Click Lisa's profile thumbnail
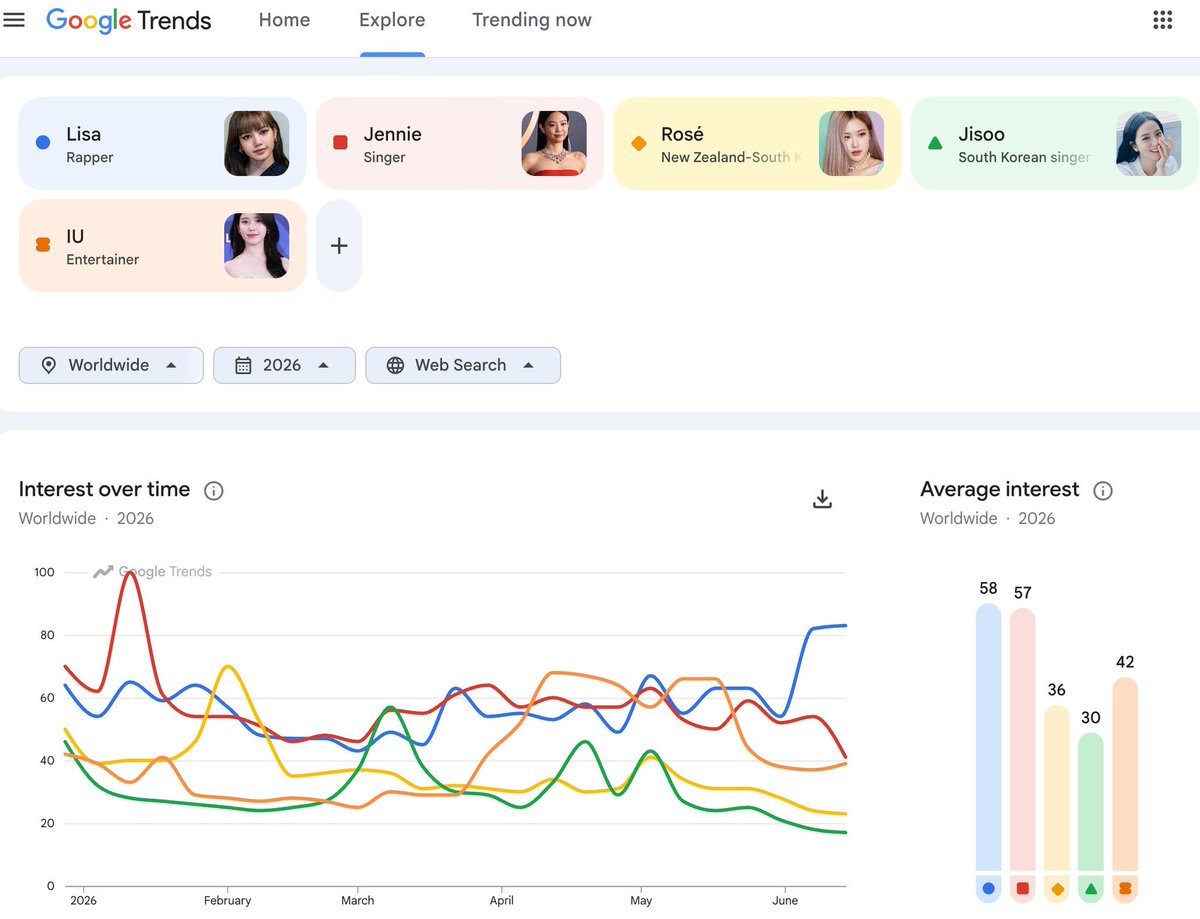The image size is (1200, 919). (257, 143)
